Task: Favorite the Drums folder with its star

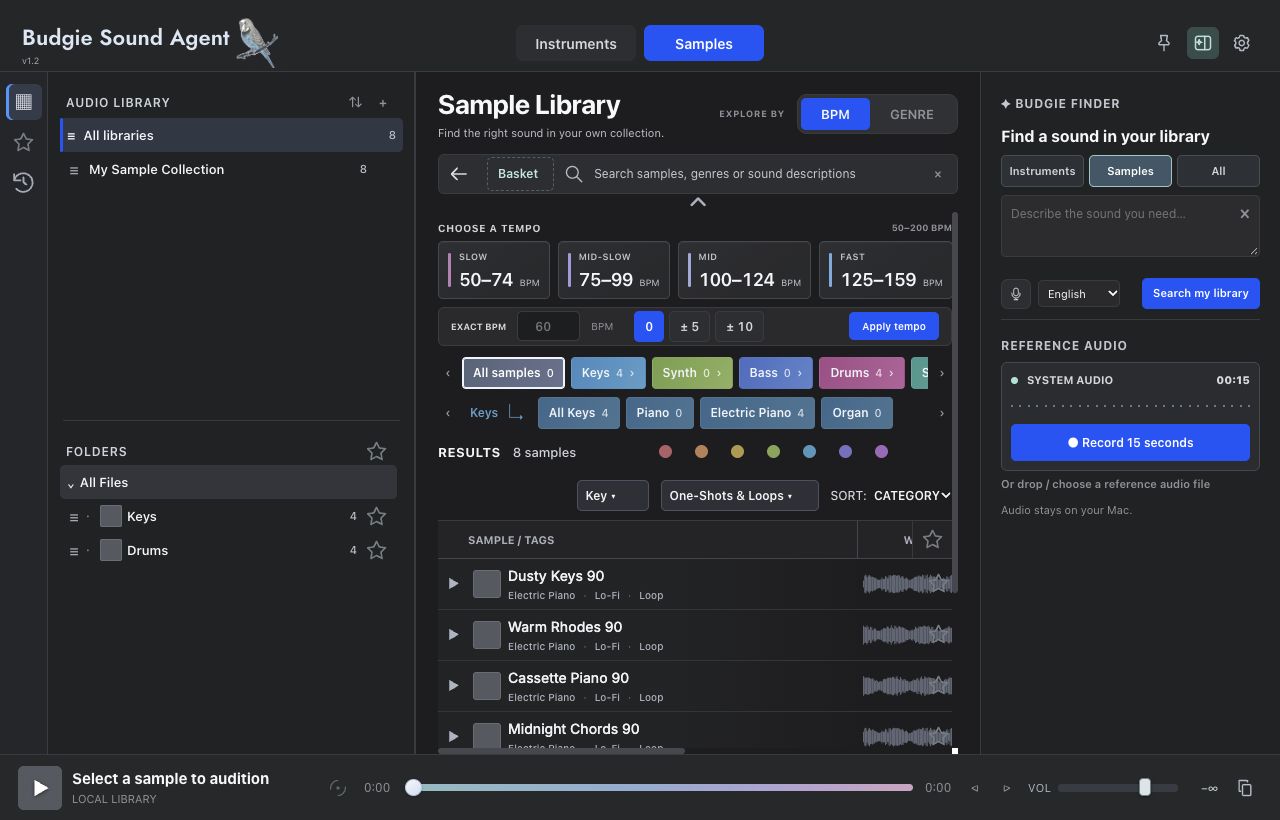Action: click(x=376, y=551)
